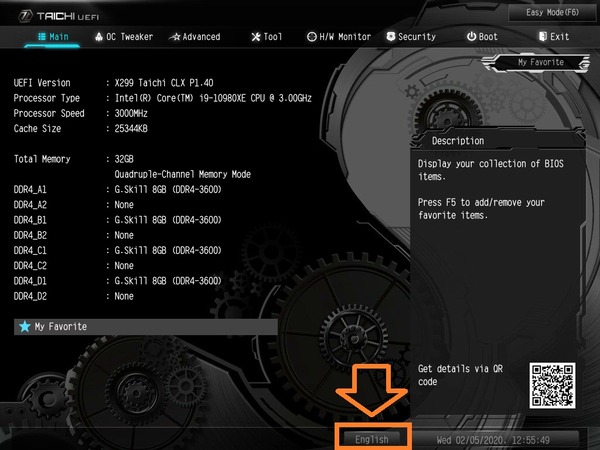This screenshot has width=600, height=450.
Task: Click the TAICHI UEFI logo
Action: [59, 16]
